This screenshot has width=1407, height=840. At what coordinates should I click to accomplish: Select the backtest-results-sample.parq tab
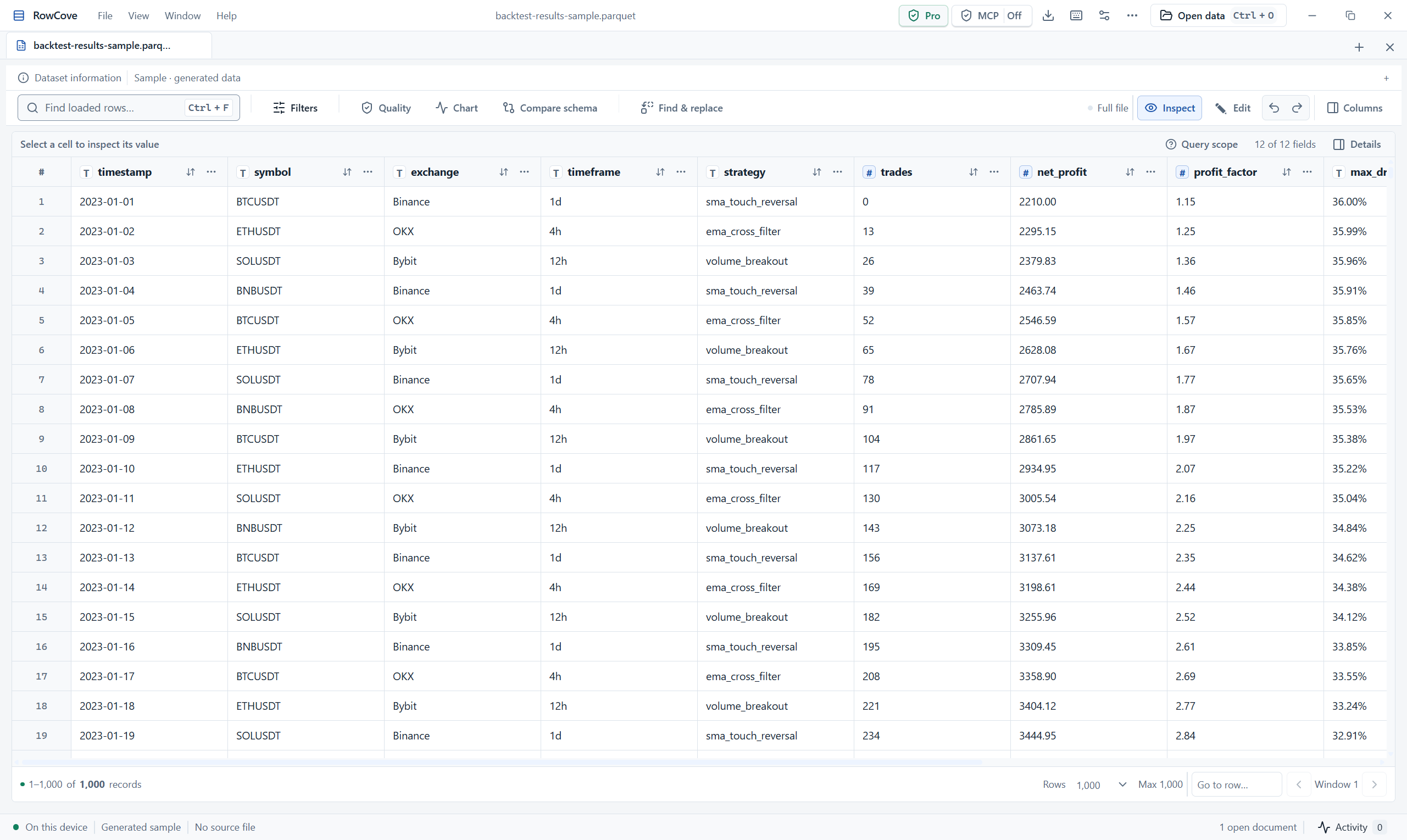(109, 46)
